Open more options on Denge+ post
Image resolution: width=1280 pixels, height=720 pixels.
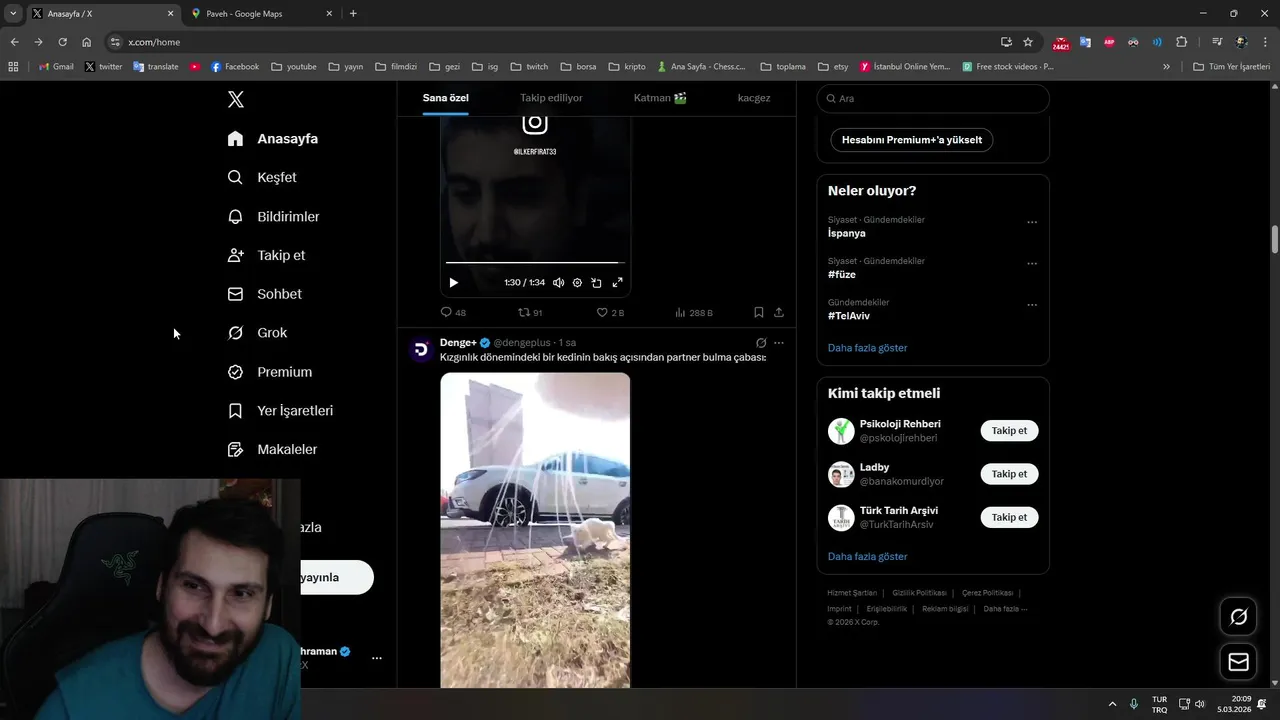[x=779, y=343]
